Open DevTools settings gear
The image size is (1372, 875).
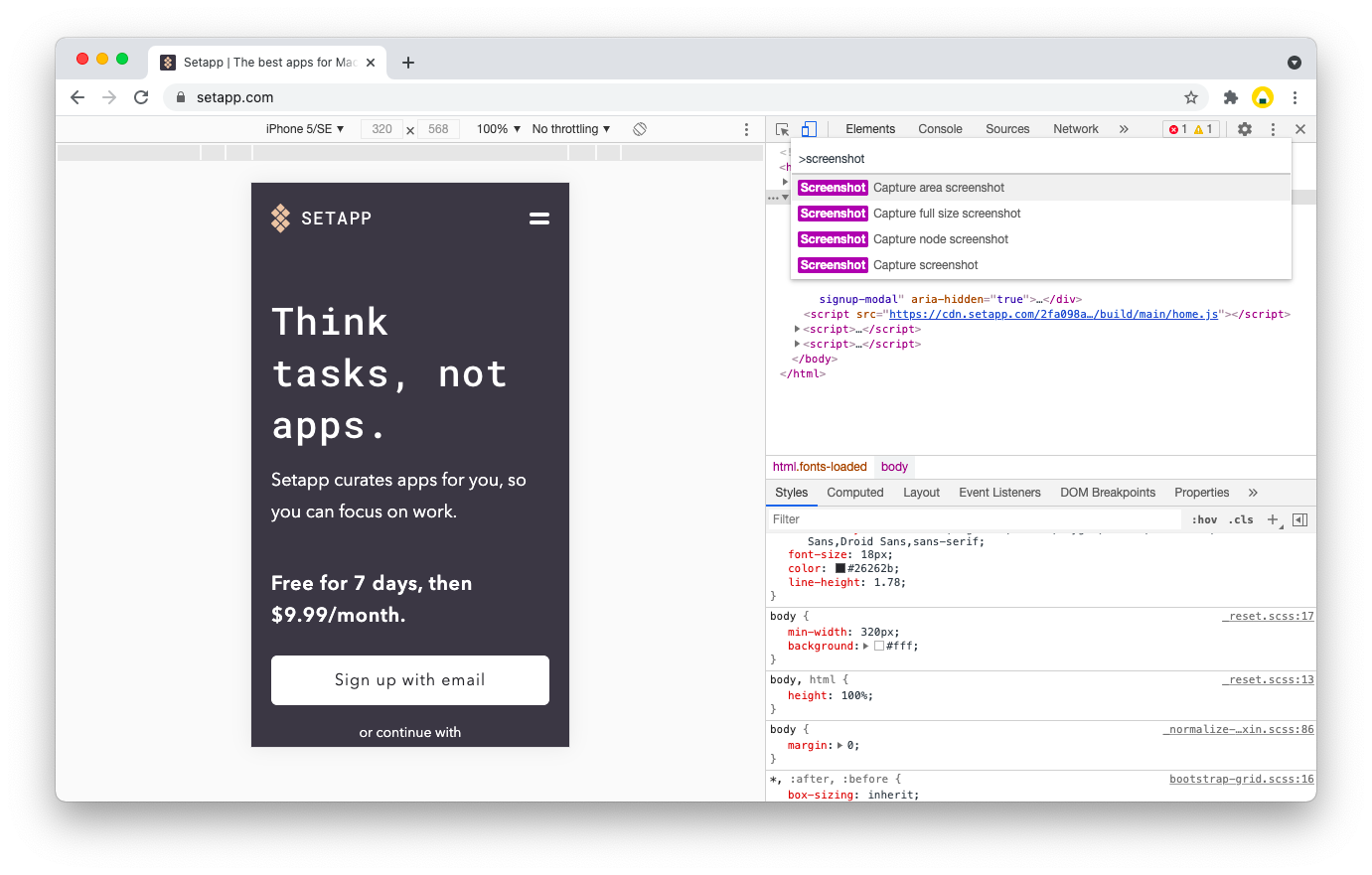point(1245,129)
